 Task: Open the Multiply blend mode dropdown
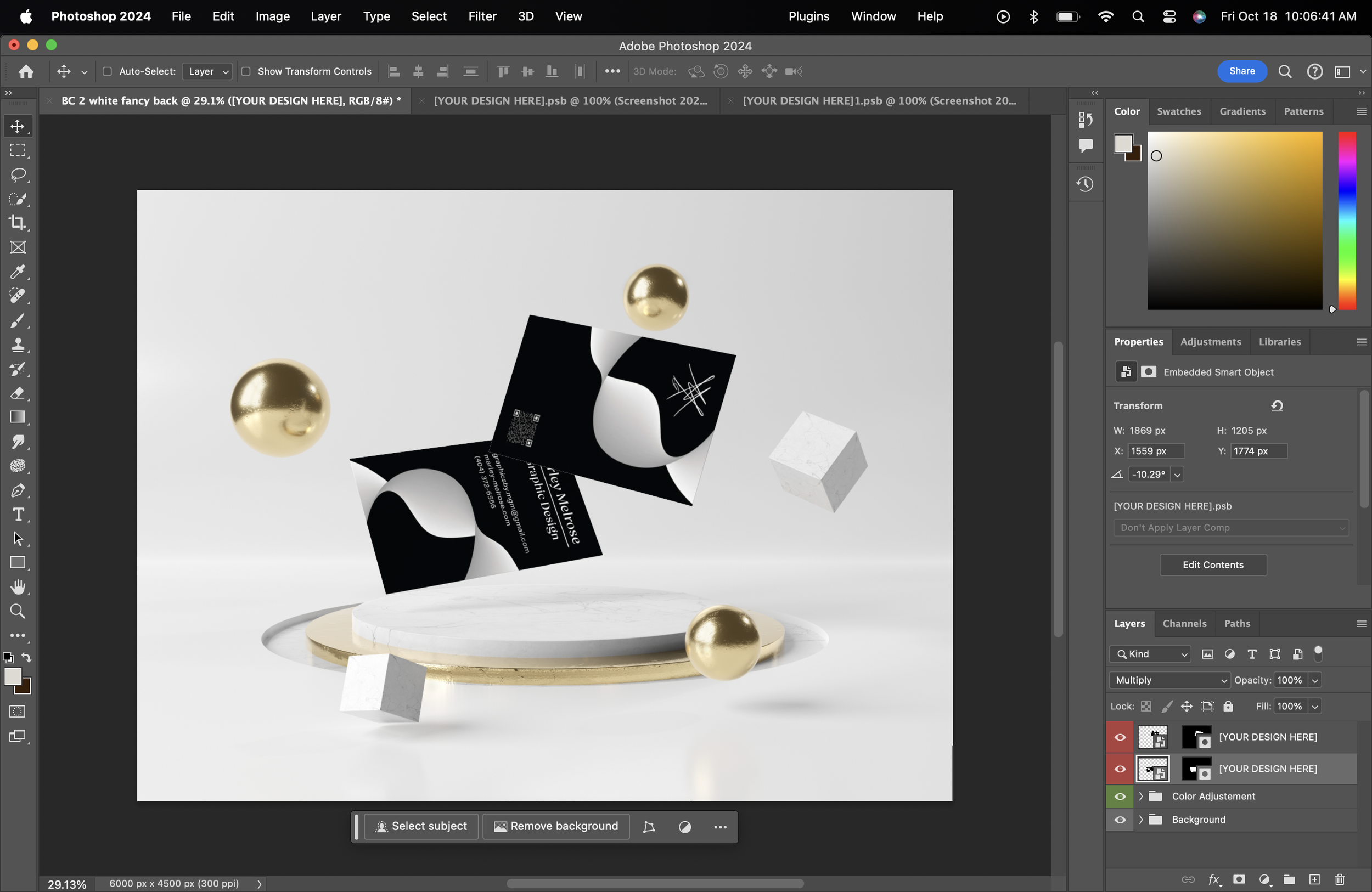pyautogui.click(x=1169, y=680)
